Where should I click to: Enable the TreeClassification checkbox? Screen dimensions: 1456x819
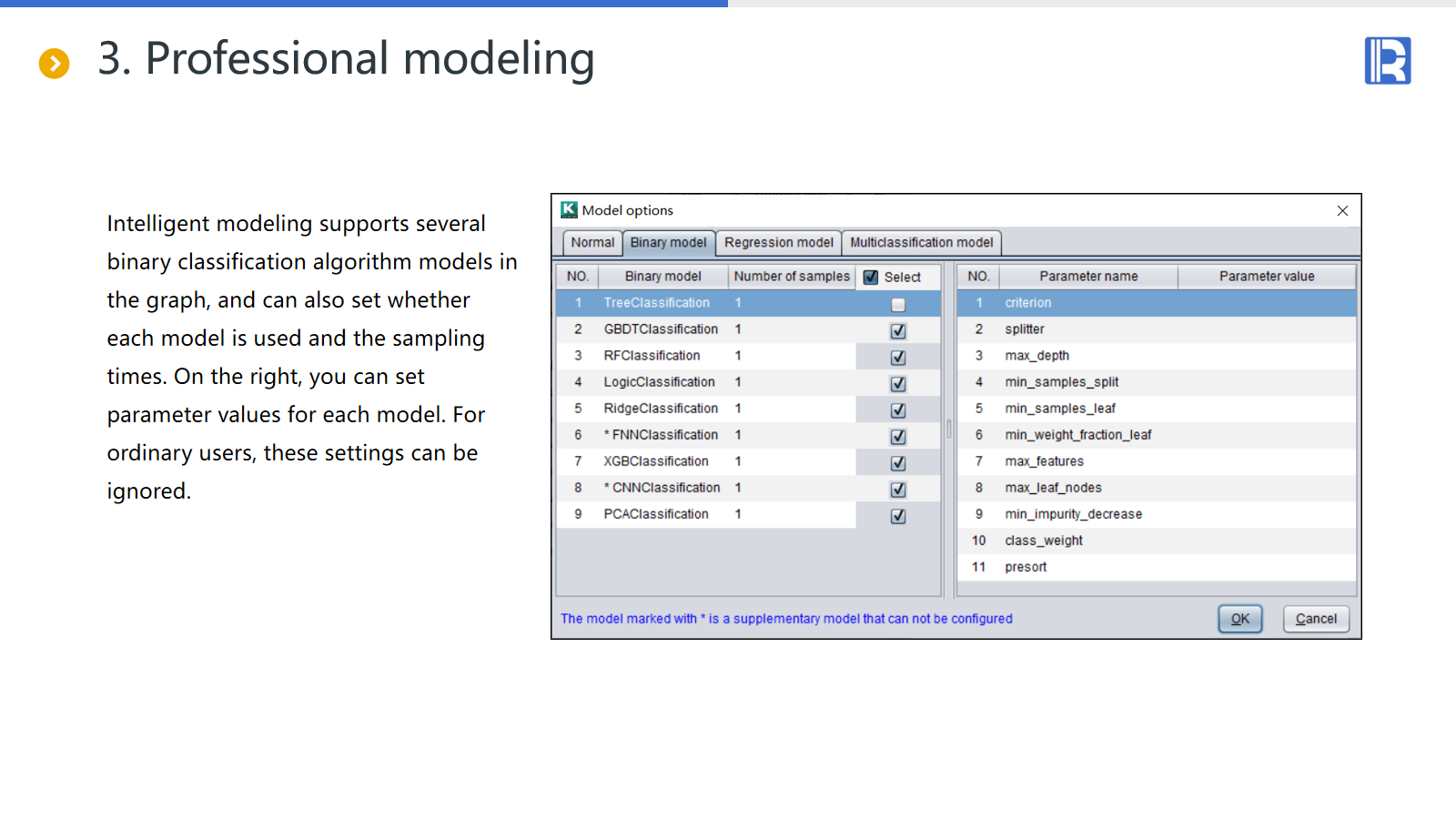pyautogui.click(x=898, y=305)
